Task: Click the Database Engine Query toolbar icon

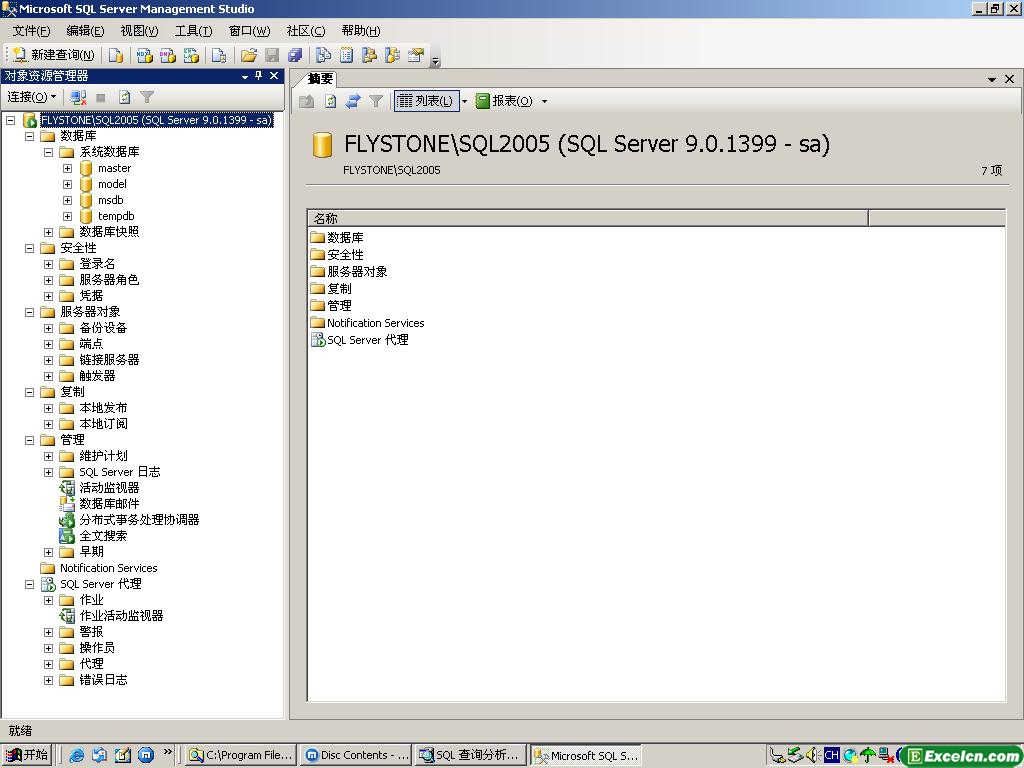Action: tap(117, 55)
